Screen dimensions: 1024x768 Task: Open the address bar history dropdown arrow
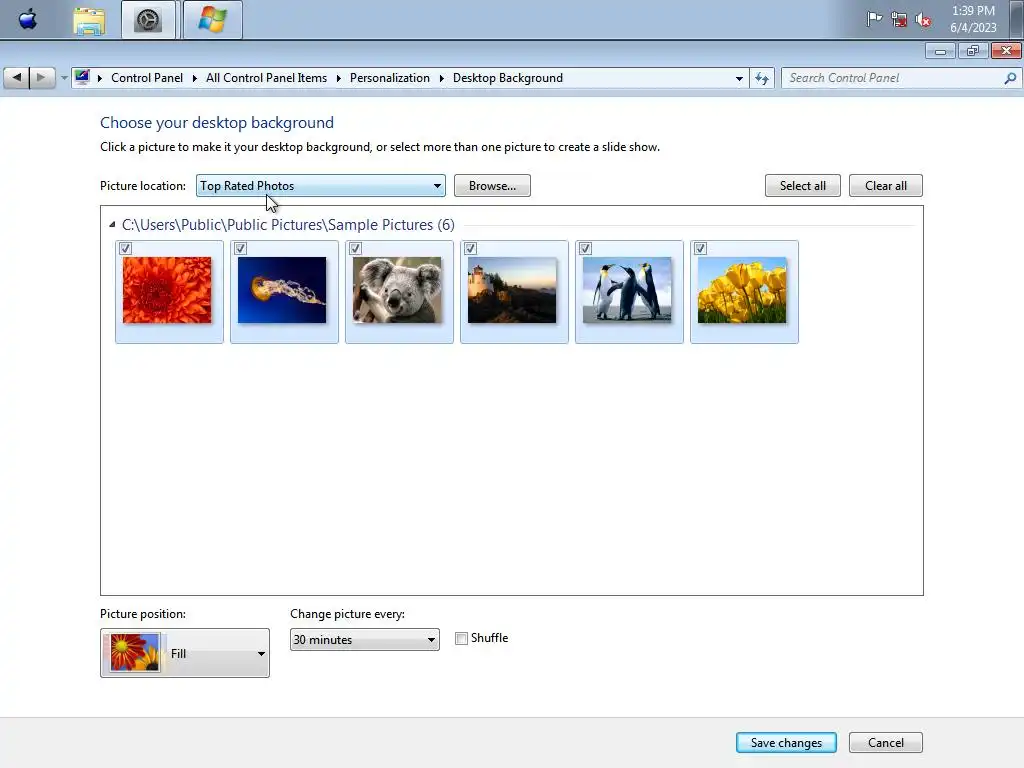(739, 78)
